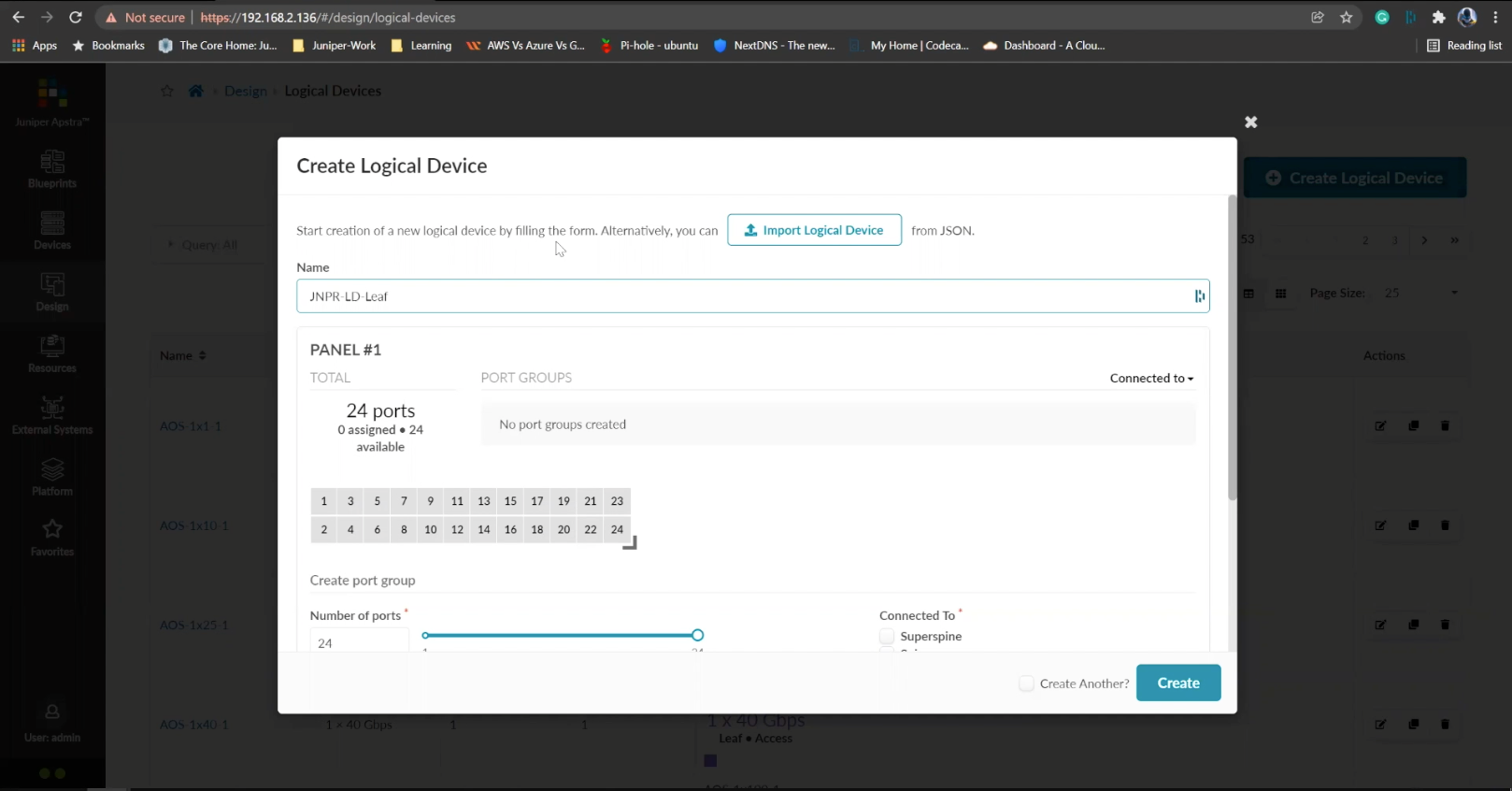Image resolution: width=1512 pixels, height=791 pixels.
Task: Jump to last page of results
Action: click(1454, 240)
